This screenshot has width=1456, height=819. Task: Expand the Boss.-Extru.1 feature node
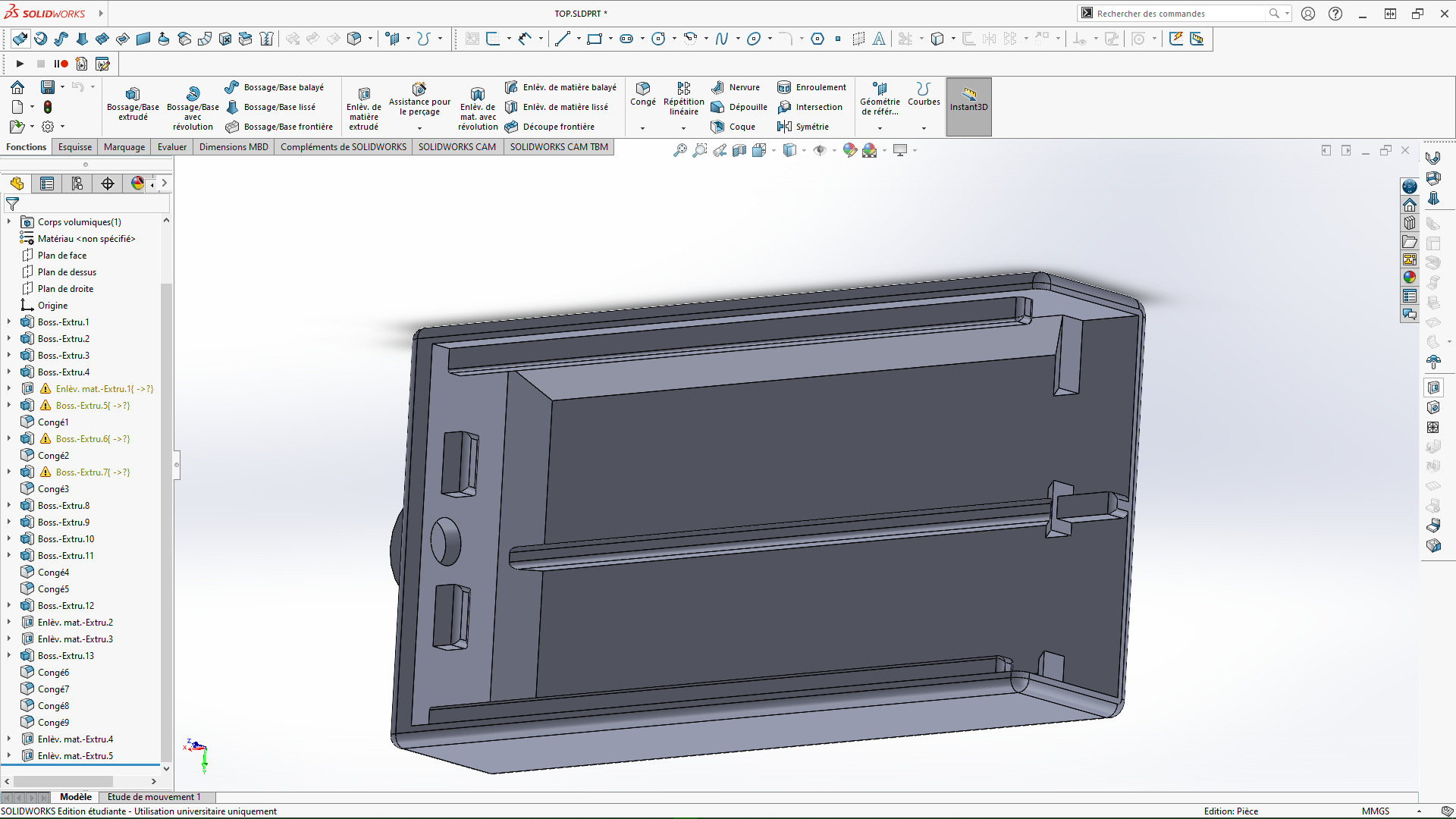(9, 322)
